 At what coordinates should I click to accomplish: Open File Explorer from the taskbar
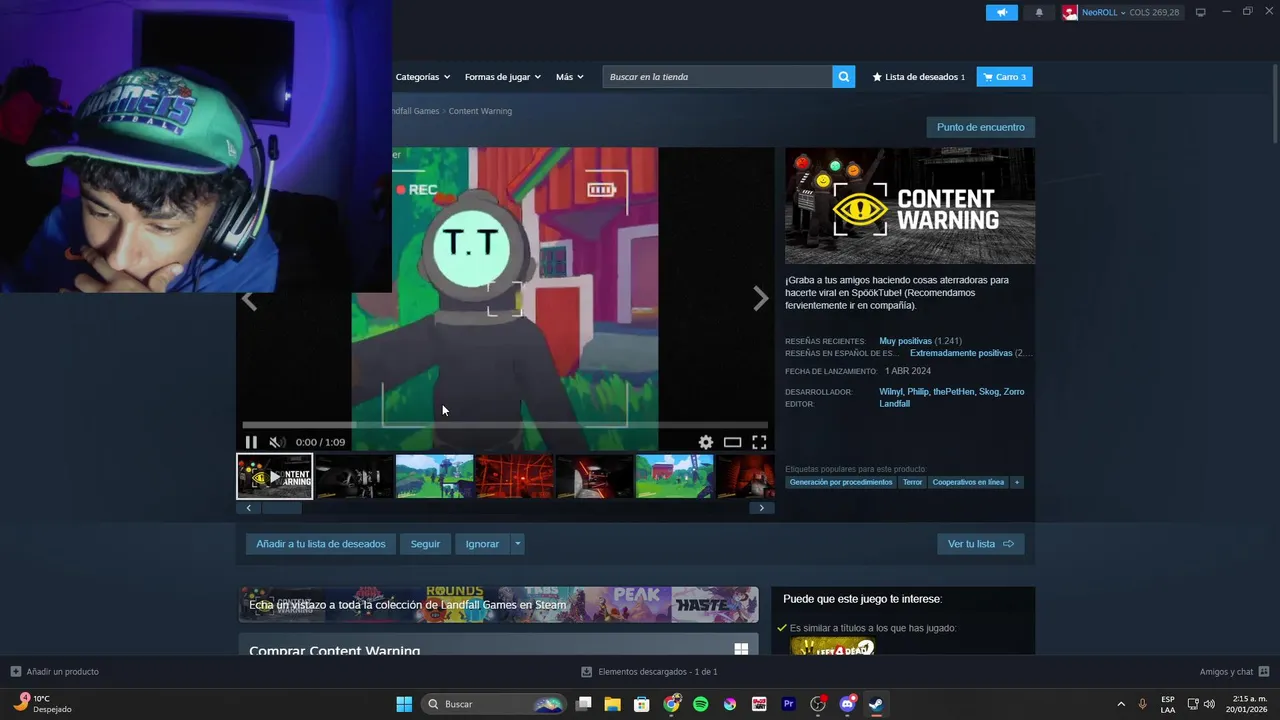pos(613,704)
